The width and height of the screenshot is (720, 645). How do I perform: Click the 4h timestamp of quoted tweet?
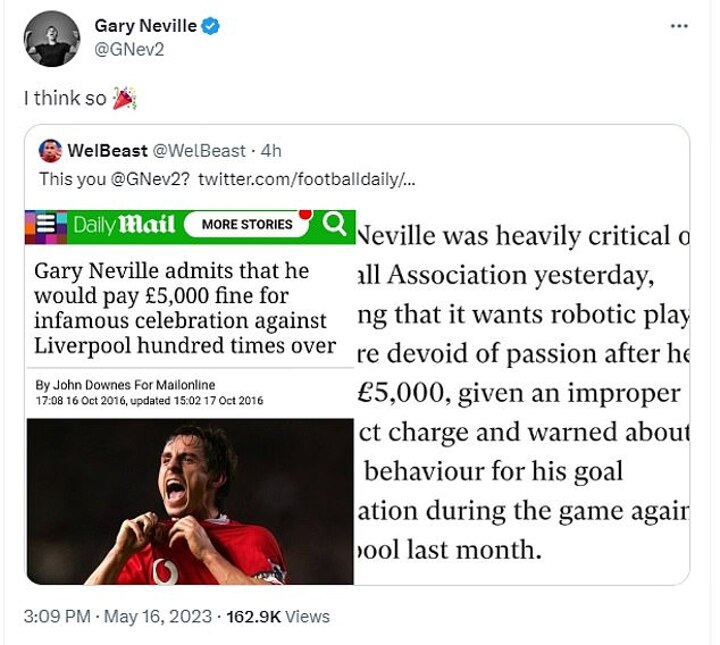click(271, 151)
